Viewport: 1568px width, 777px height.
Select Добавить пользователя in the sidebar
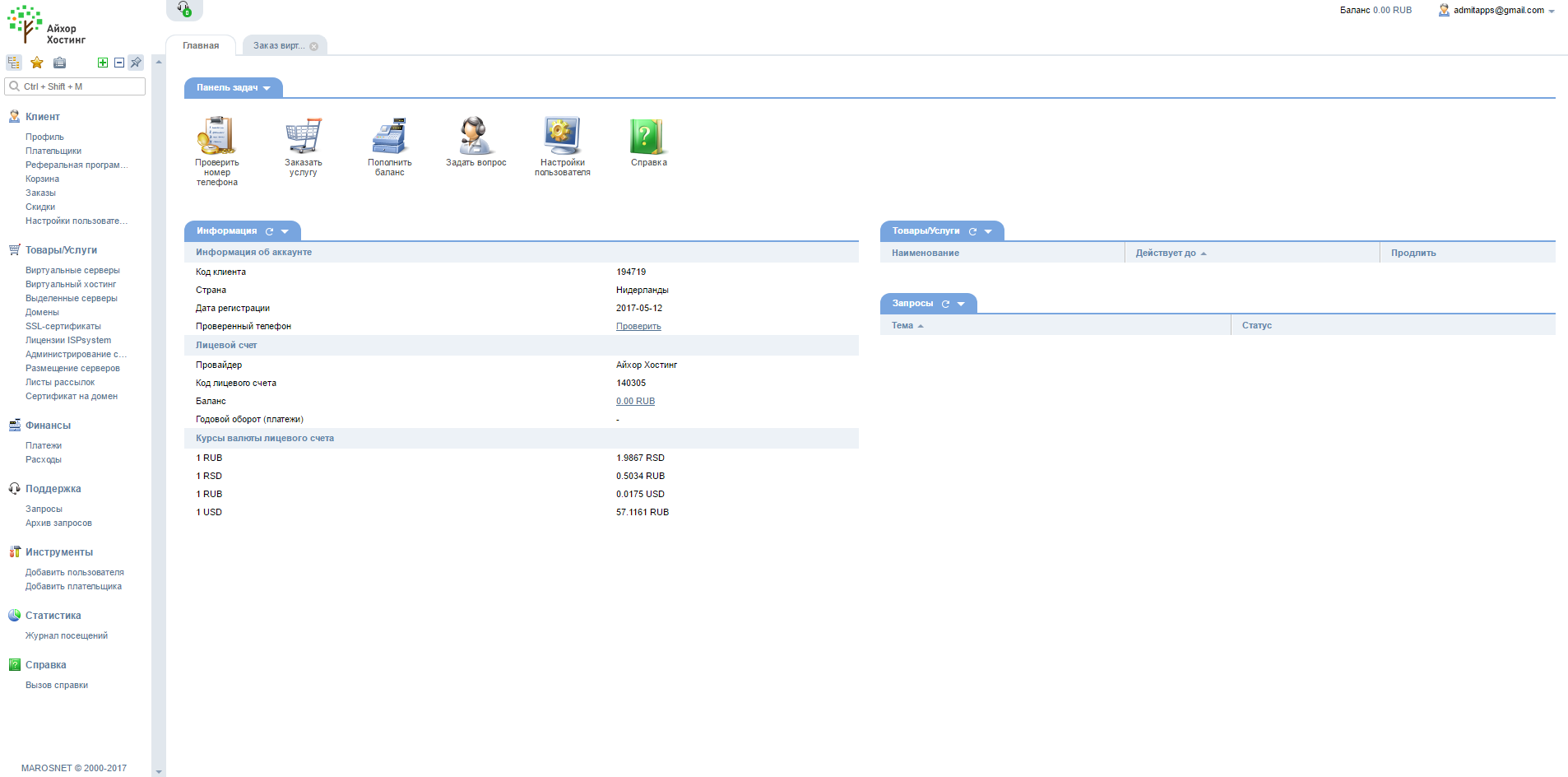75,573
